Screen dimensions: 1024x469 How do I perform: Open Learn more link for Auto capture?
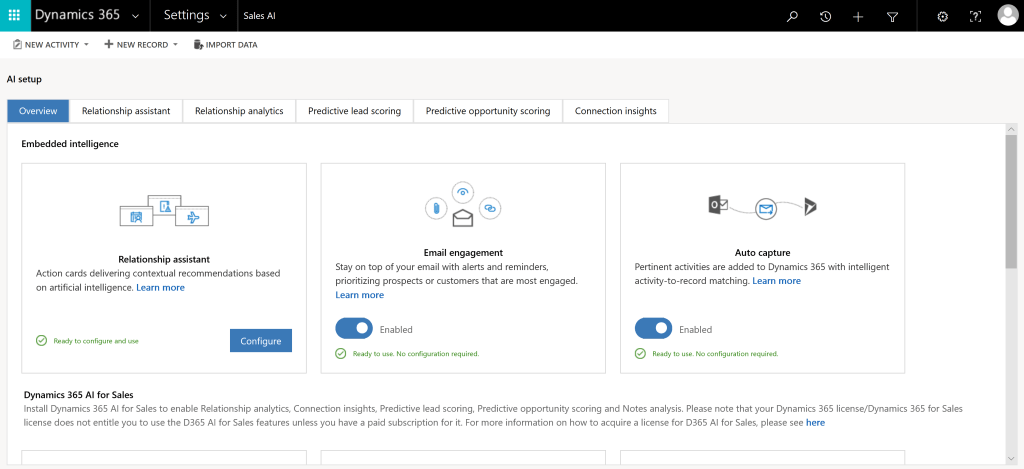coord(776,281)
